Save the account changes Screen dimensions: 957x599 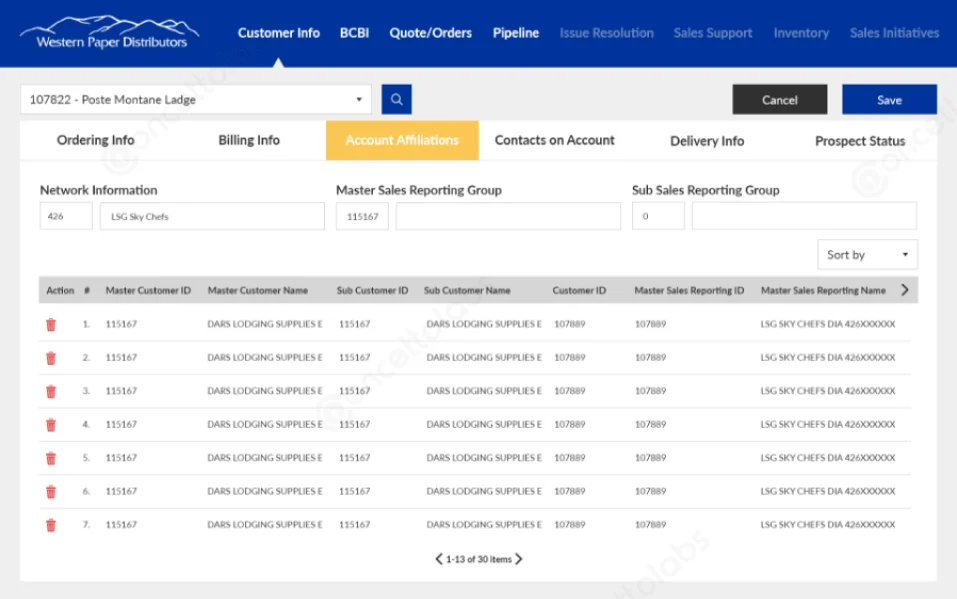click(x=889, y=99)
